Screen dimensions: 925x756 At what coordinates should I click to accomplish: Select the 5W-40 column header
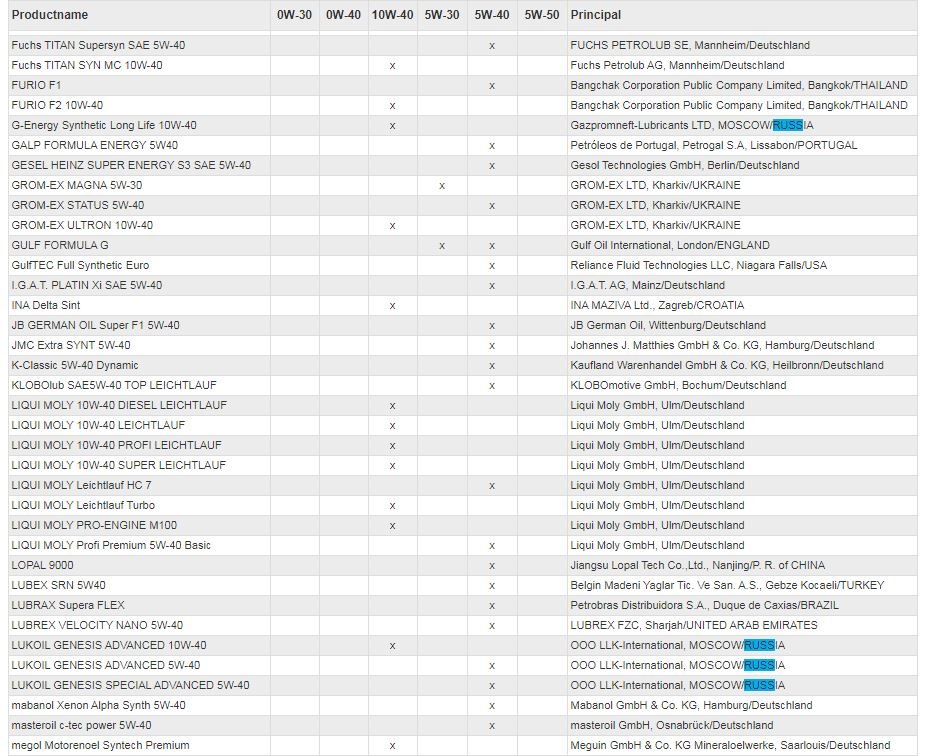[492, 15]
